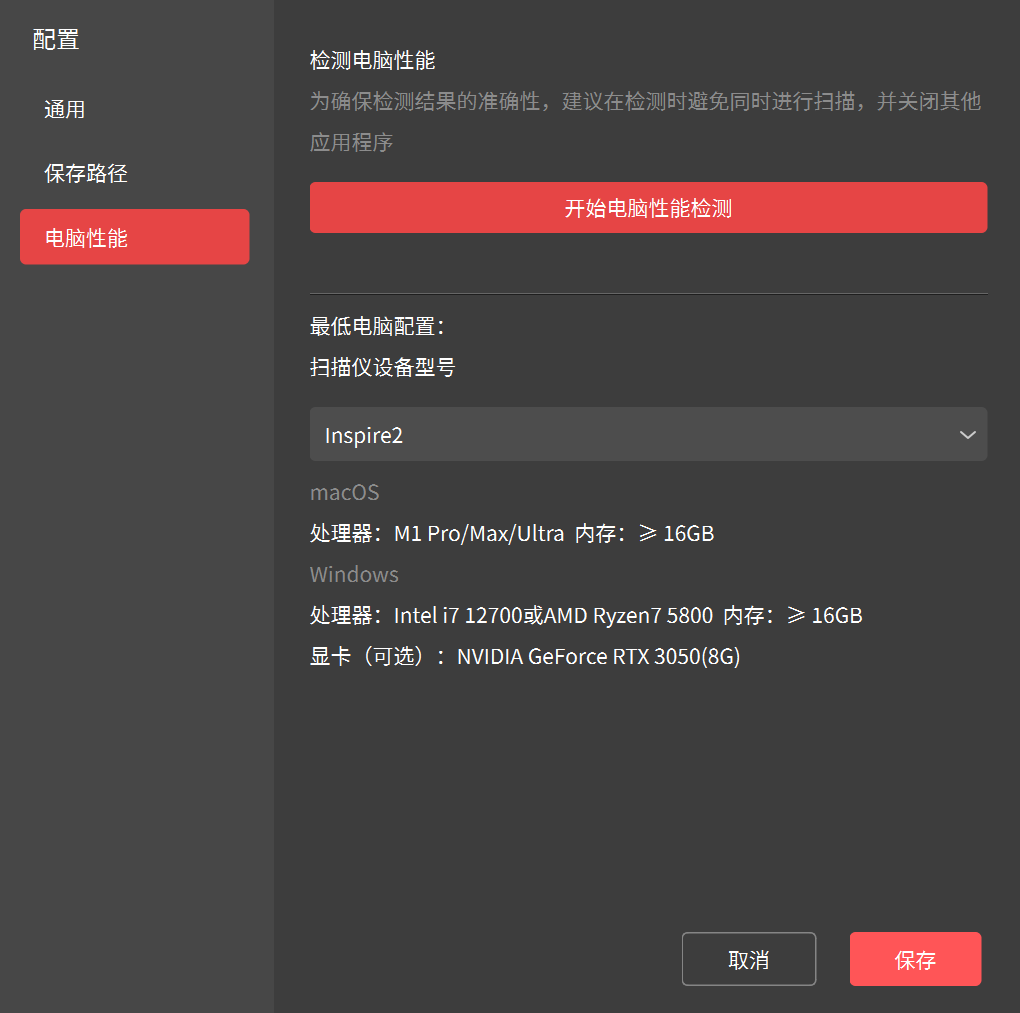This screenshot has width=1020, height=1013.
Task: Click the 扫描仪设备型号 label
Action: (x=382, y=368)
